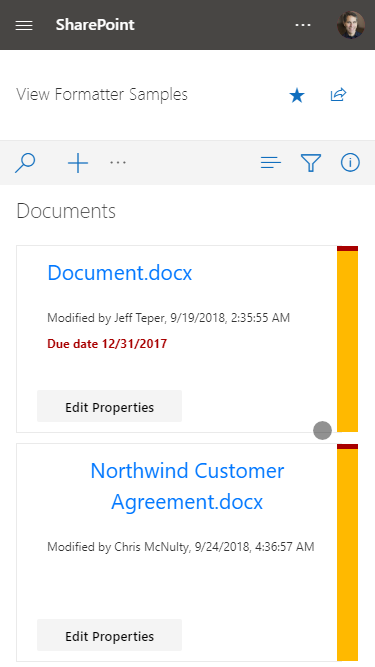The width and height of the screenshot is (375, 667).
Task: Open toolbar more actions ellipsis
Action: click(x=118, y=162)
